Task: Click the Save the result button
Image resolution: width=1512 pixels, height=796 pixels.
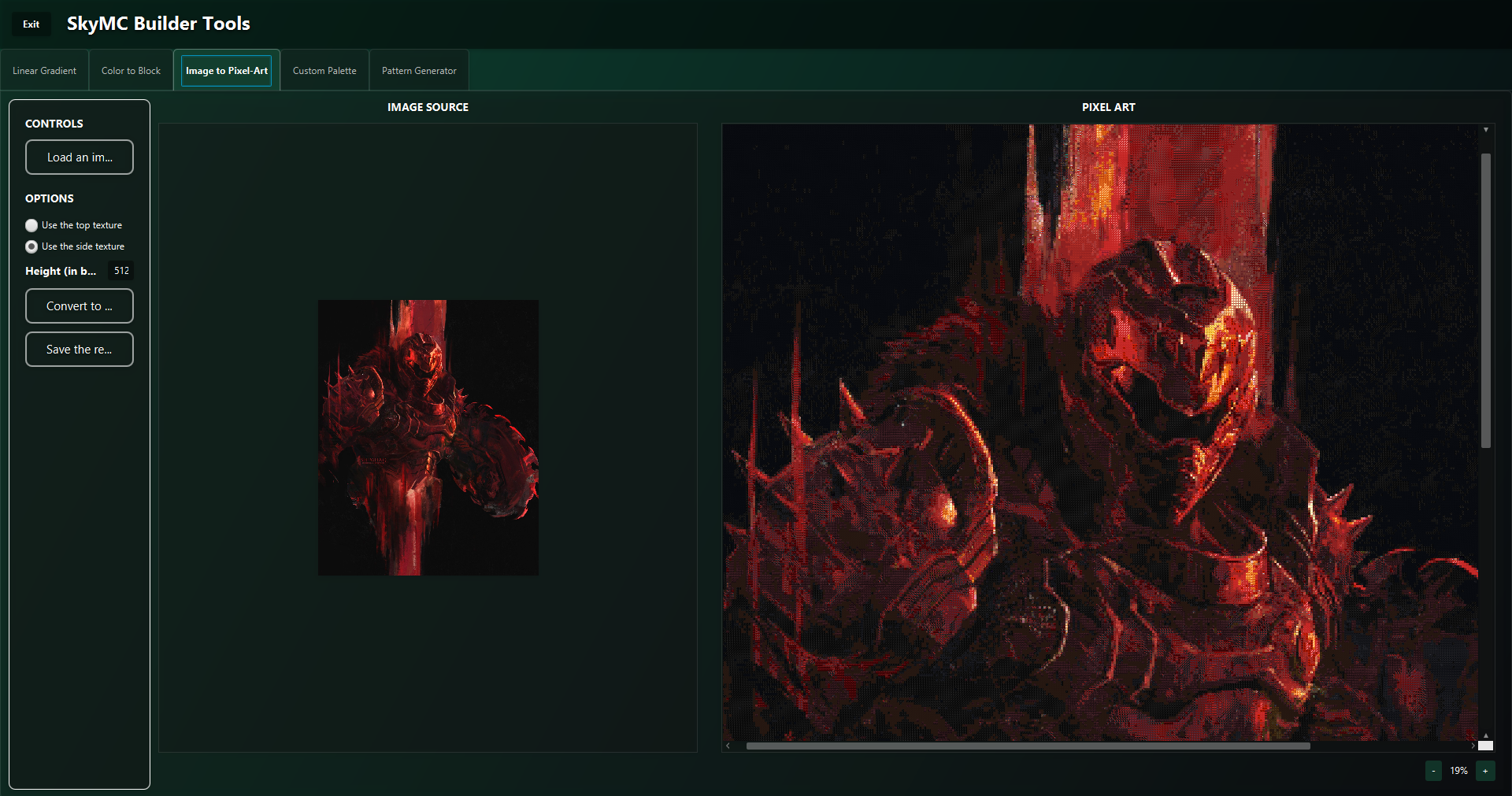Action: [80, 350]
